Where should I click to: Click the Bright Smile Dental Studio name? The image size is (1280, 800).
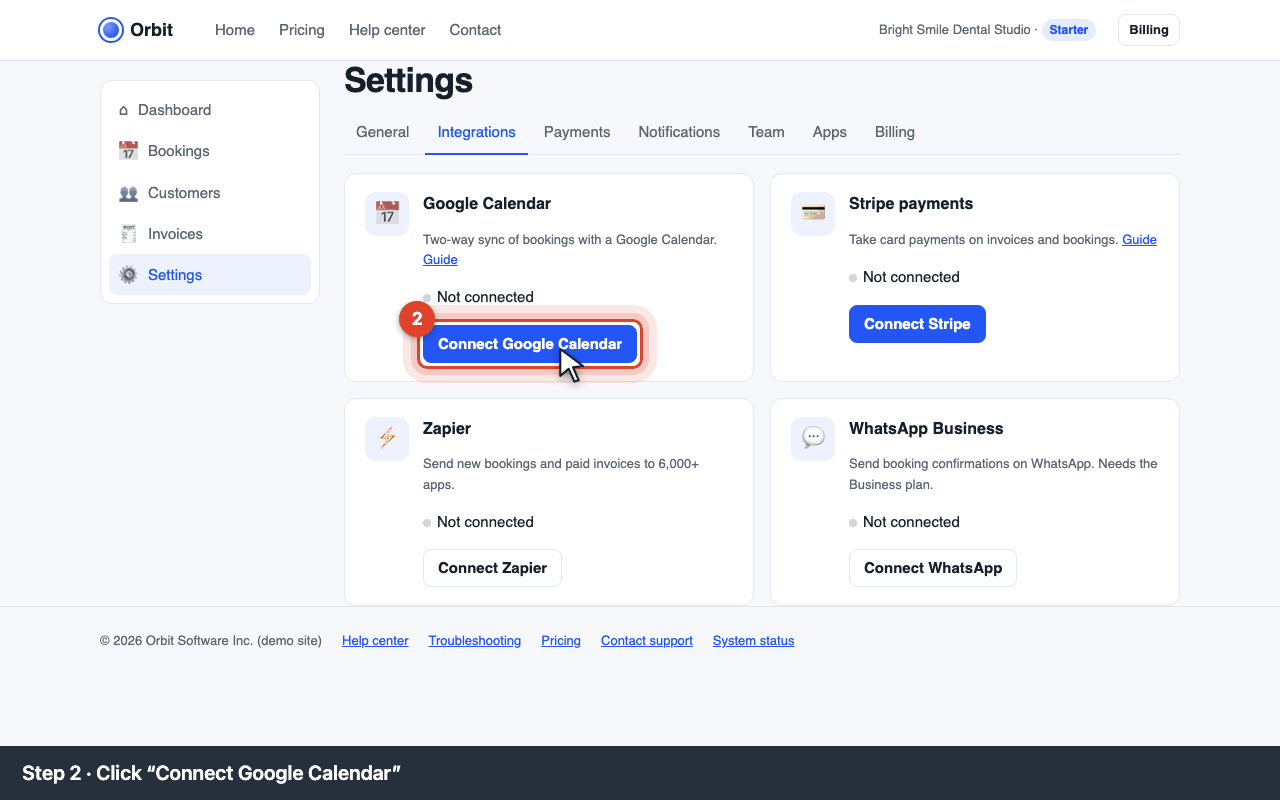955,30
